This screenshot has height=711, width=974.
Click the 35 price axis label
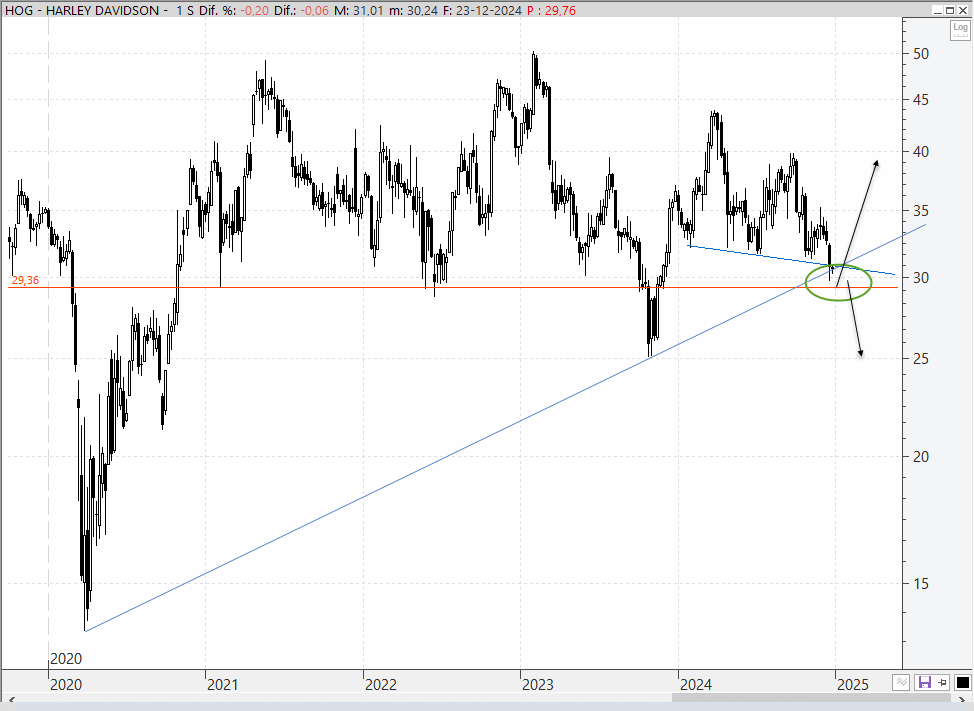click(921, 211)
